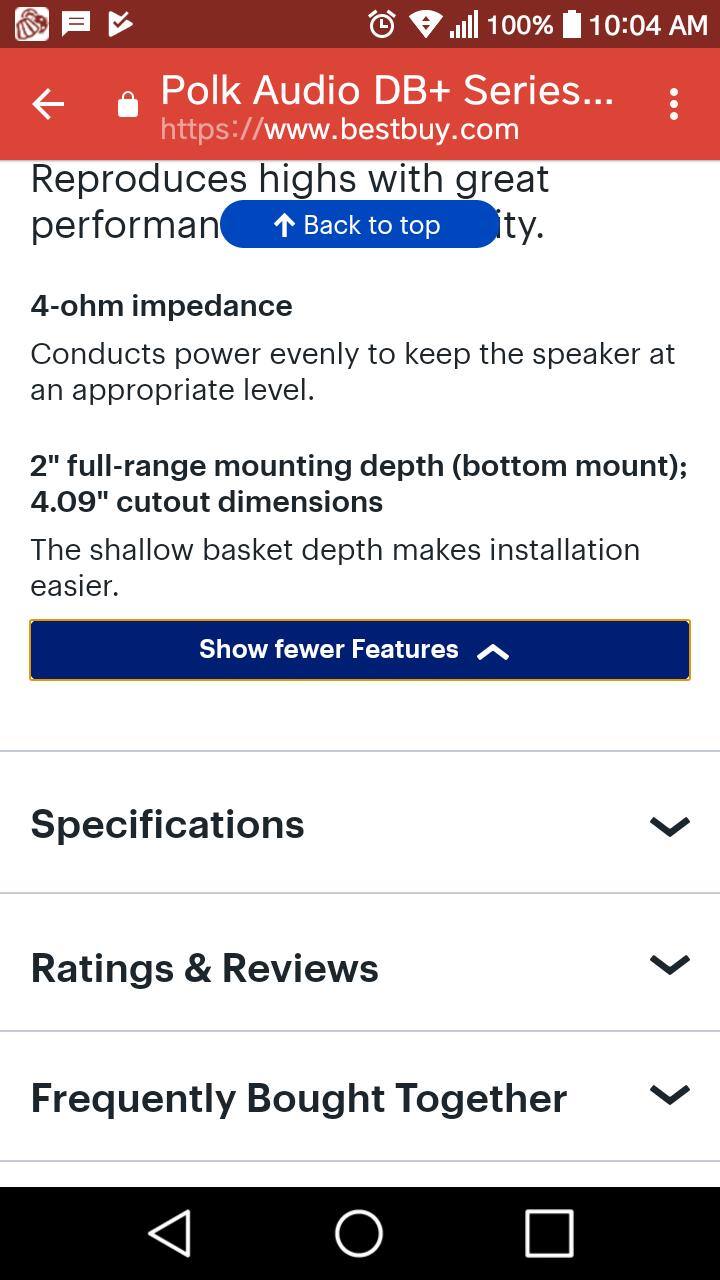Tap the battery icon in status bar

(572, 23)
